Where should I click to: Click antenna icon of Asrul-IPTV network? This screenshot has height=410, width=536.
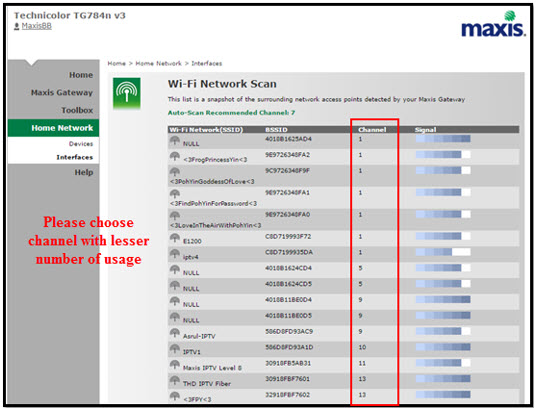click(x=175, y=333)
